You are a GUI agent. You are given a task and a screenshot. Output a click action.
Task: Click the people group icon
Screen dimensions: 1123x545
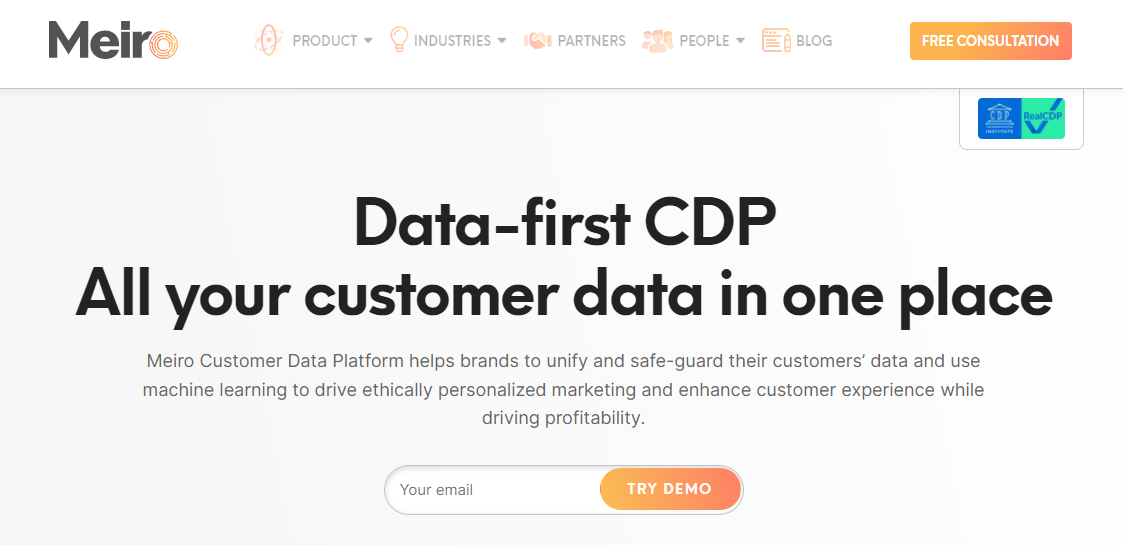(657, 41)
